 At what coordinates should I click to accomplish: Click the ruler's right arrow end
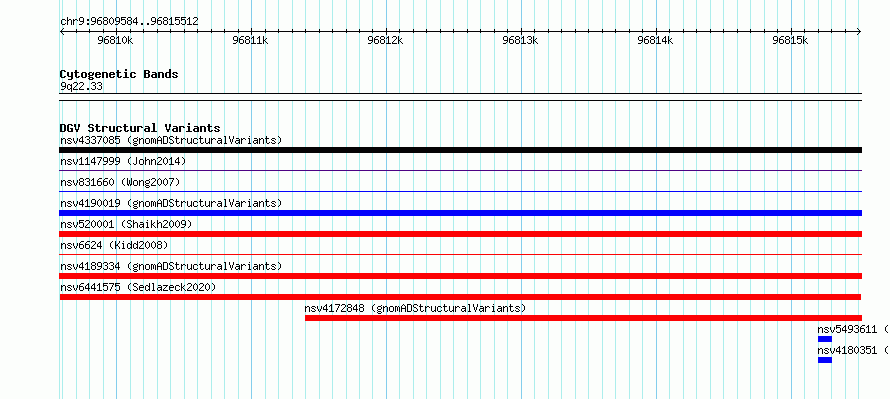[859, 31]
